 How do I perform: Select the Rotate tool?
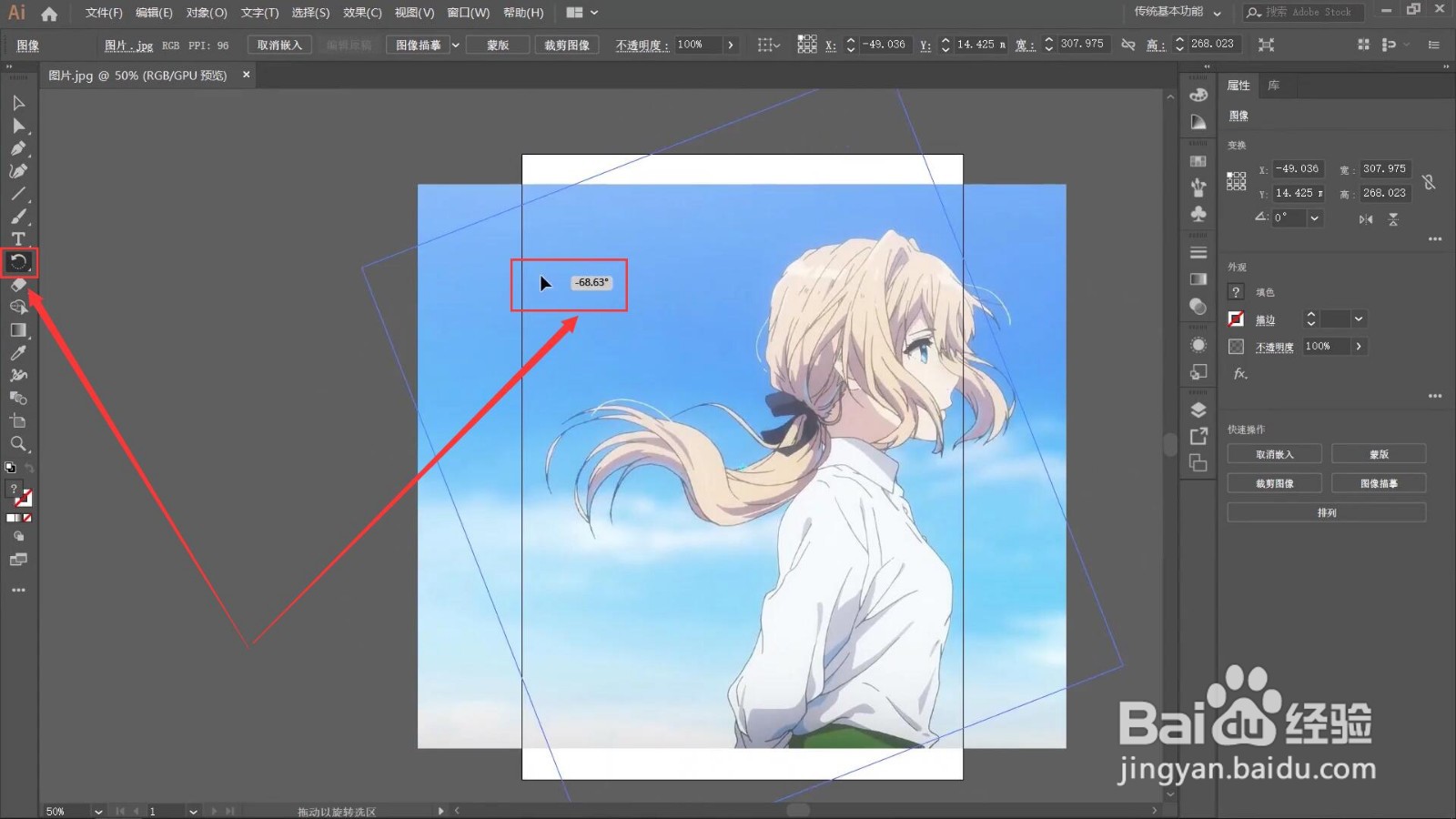coord(18,262)
